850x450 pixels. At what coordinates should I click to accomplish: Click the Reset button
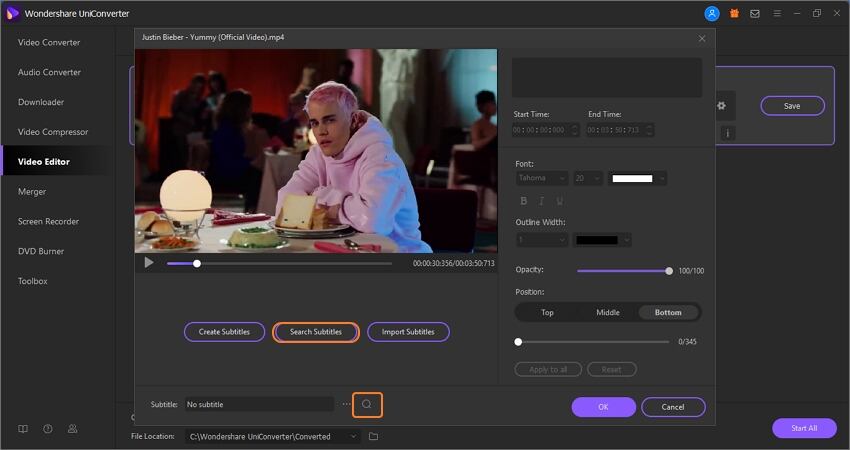tap(611, 369)
